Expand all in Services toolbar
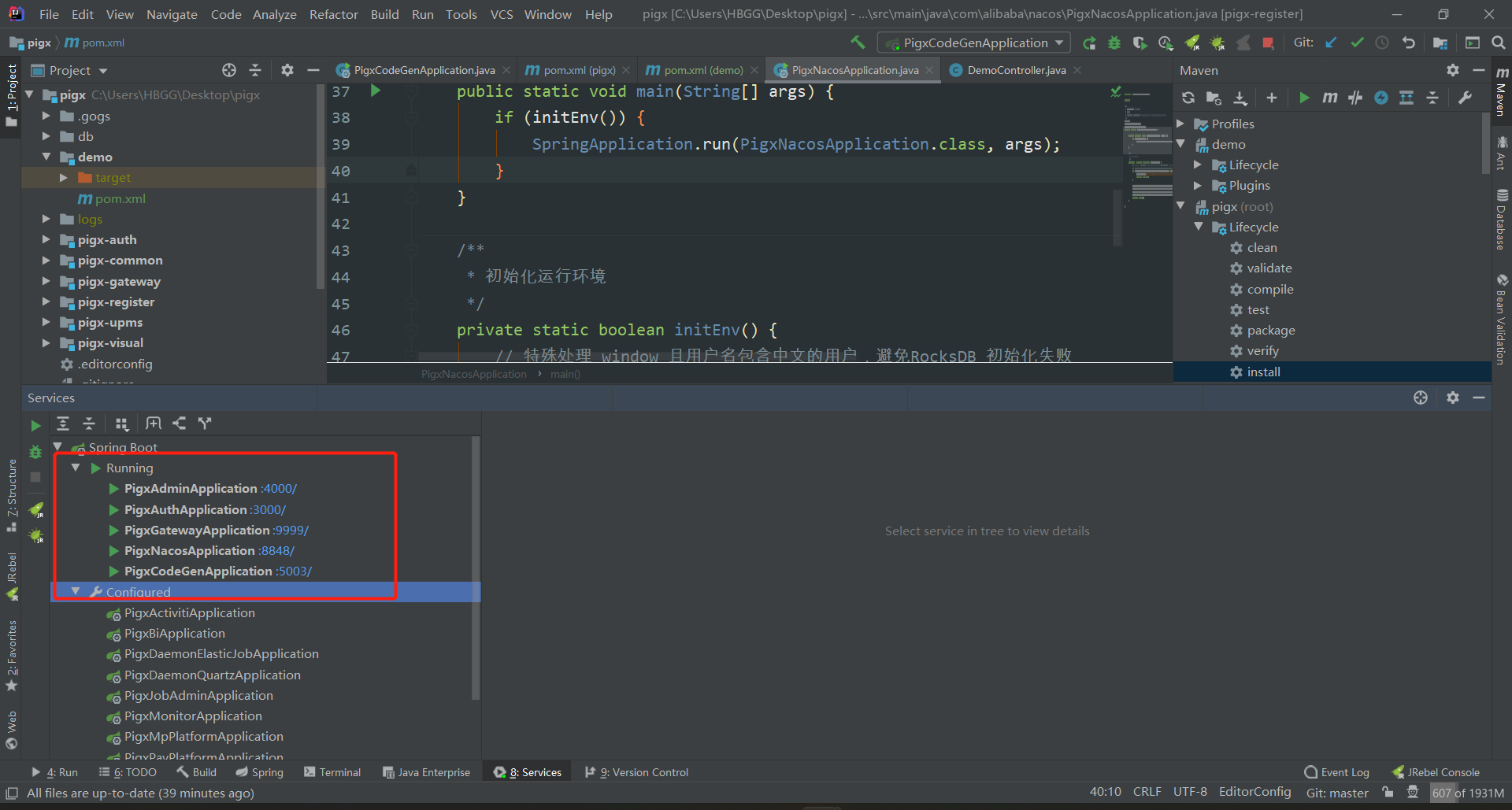 (x=63, y=423)
